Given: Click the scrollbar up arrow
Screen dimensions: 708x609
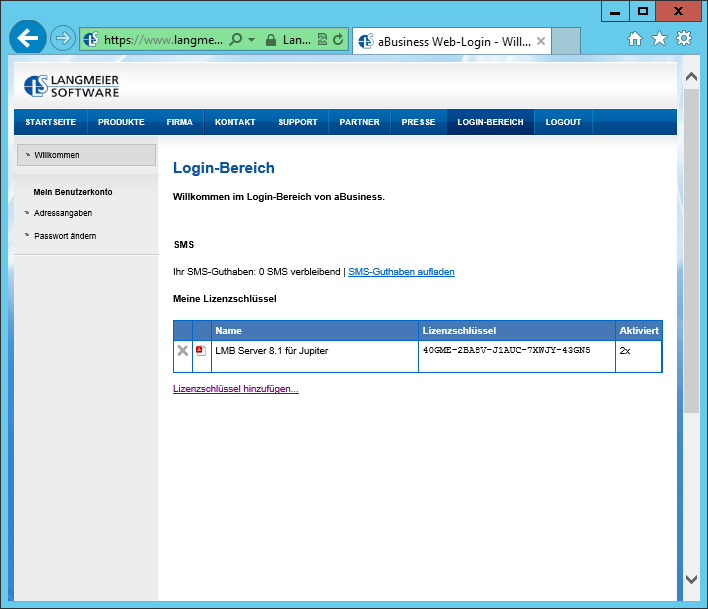Looking at the screenshot, I should pos(691,76).
